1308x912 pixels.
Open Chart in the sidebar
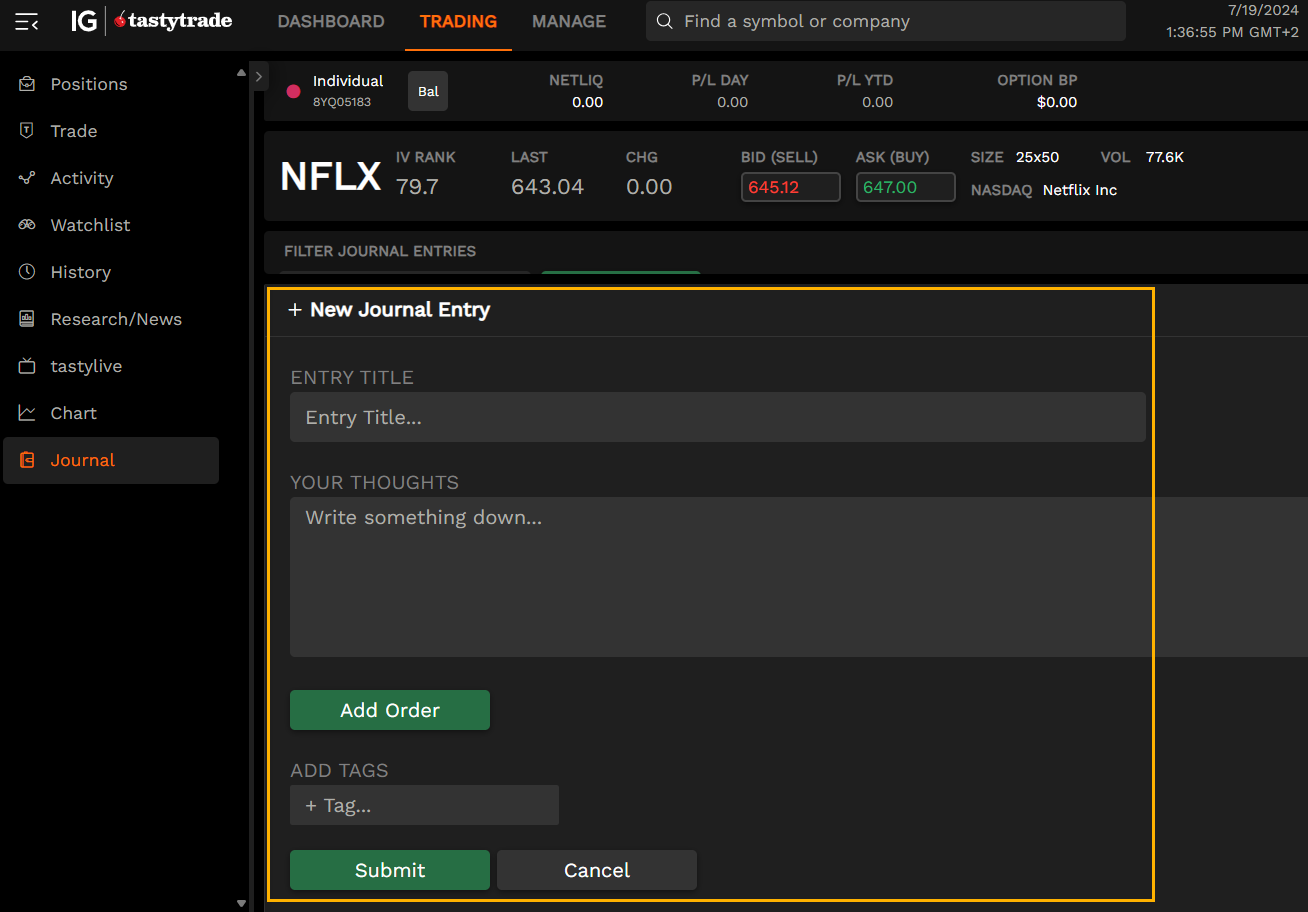(111, 413)
